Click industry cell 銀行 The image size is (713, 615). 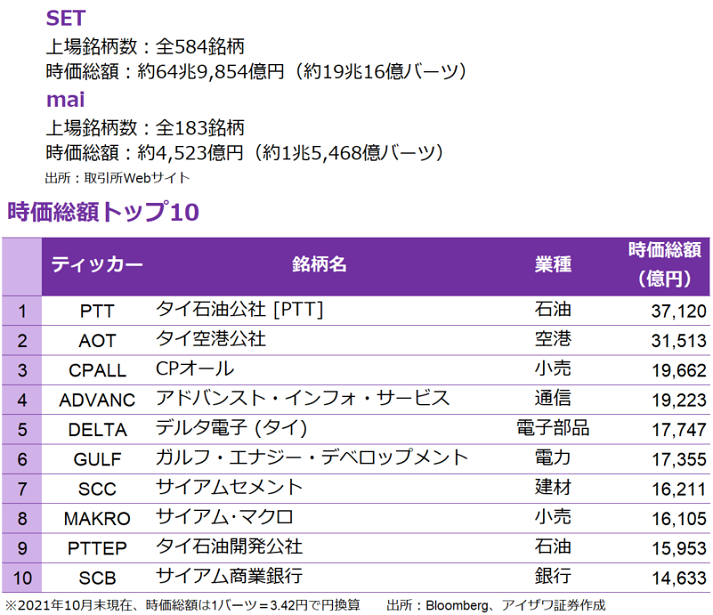(x=553, y=576)
